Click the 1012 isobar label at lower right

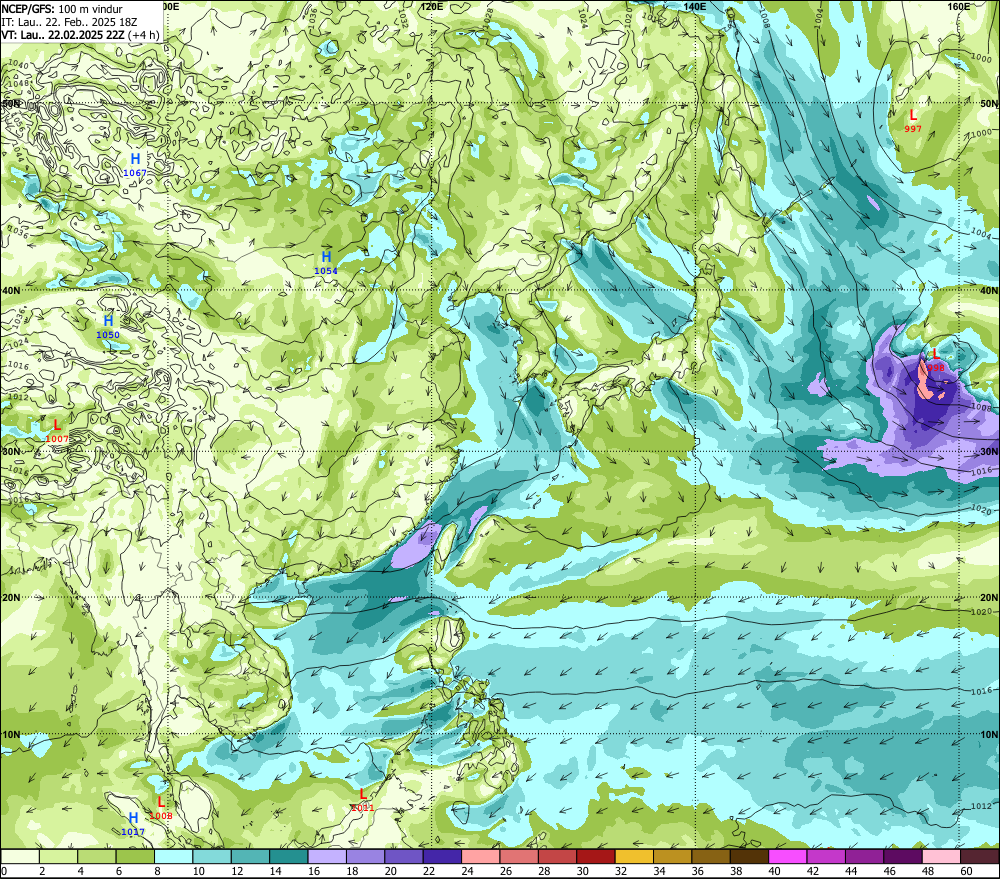tap(982, 806)
